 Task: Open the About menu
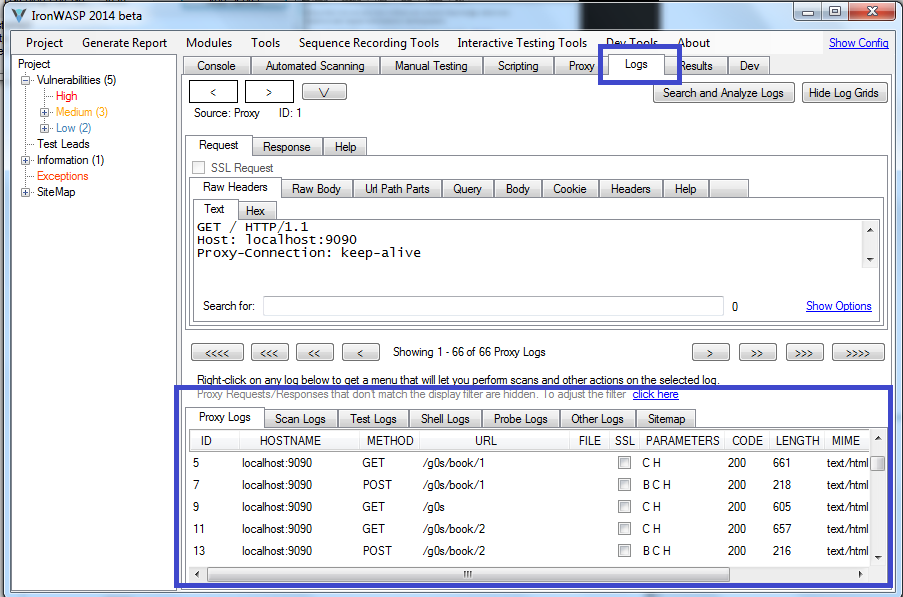click(694, 43)
